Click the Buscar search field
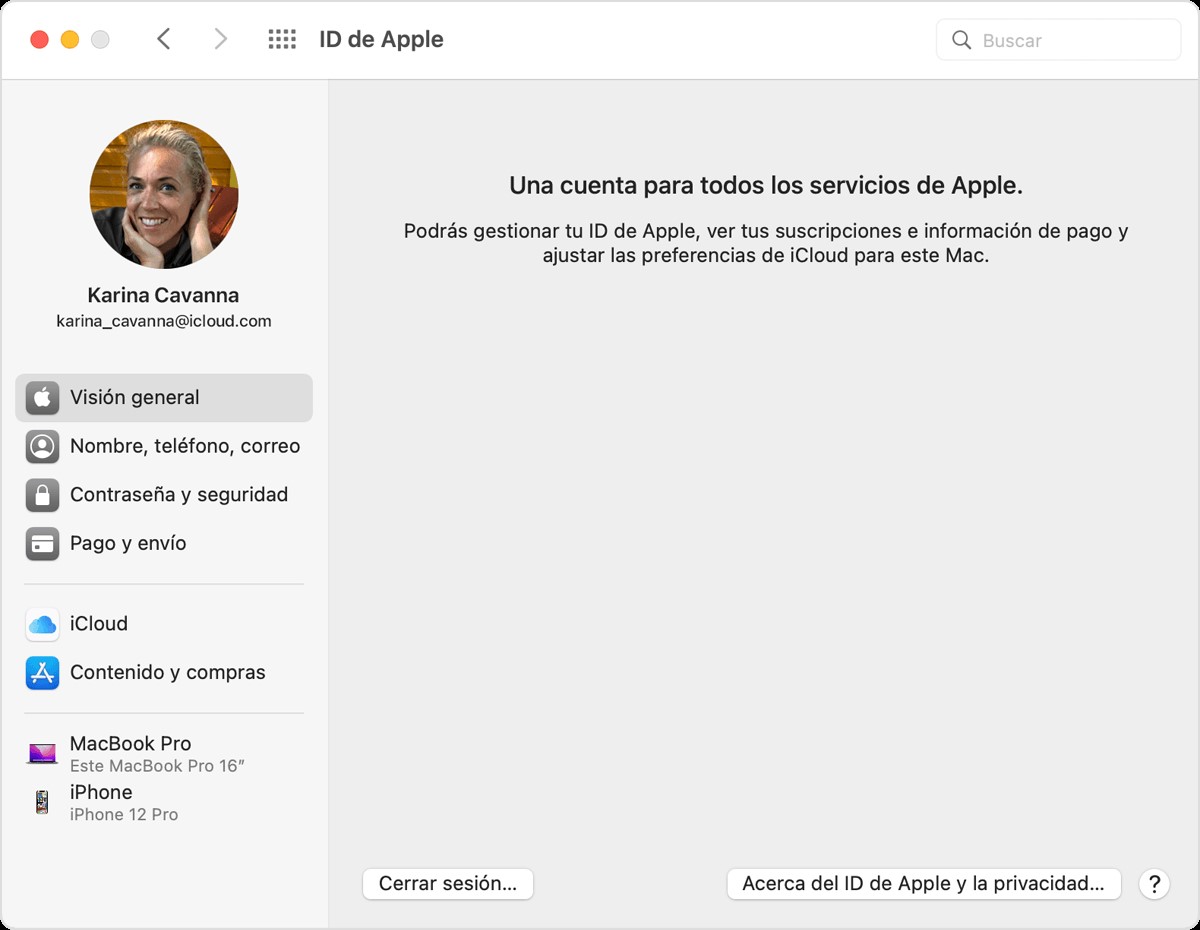 click(1059, 40)
